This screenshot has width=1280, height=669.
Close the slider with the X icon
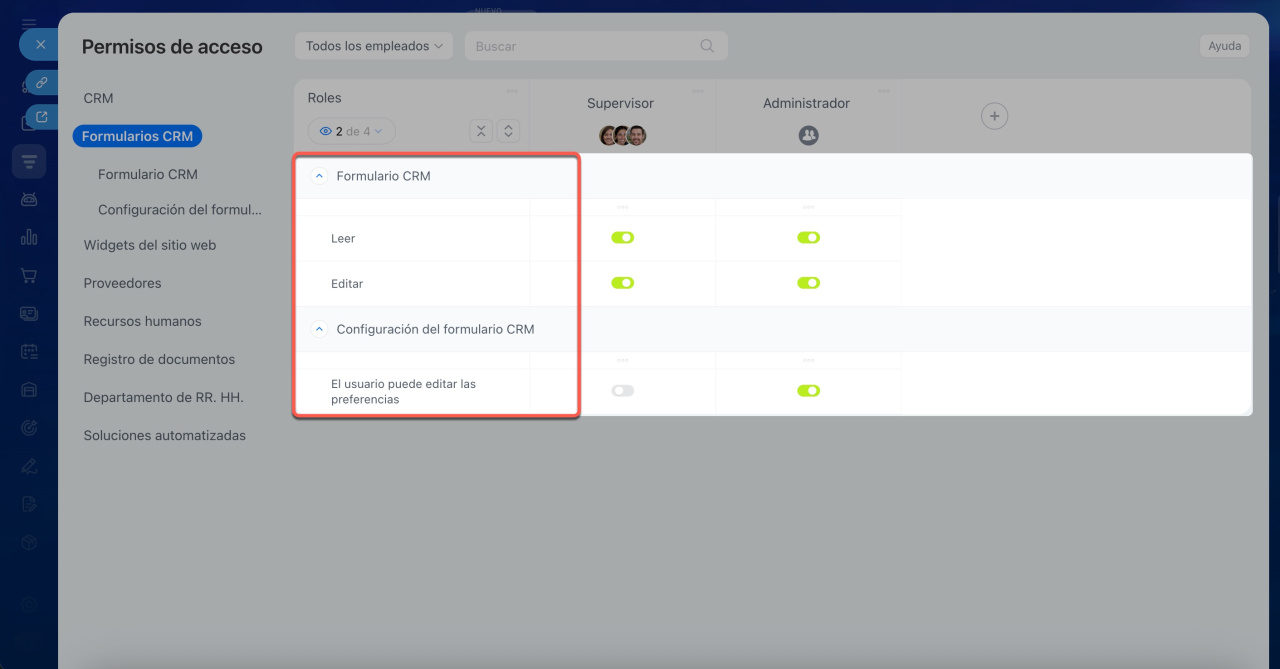40,45
